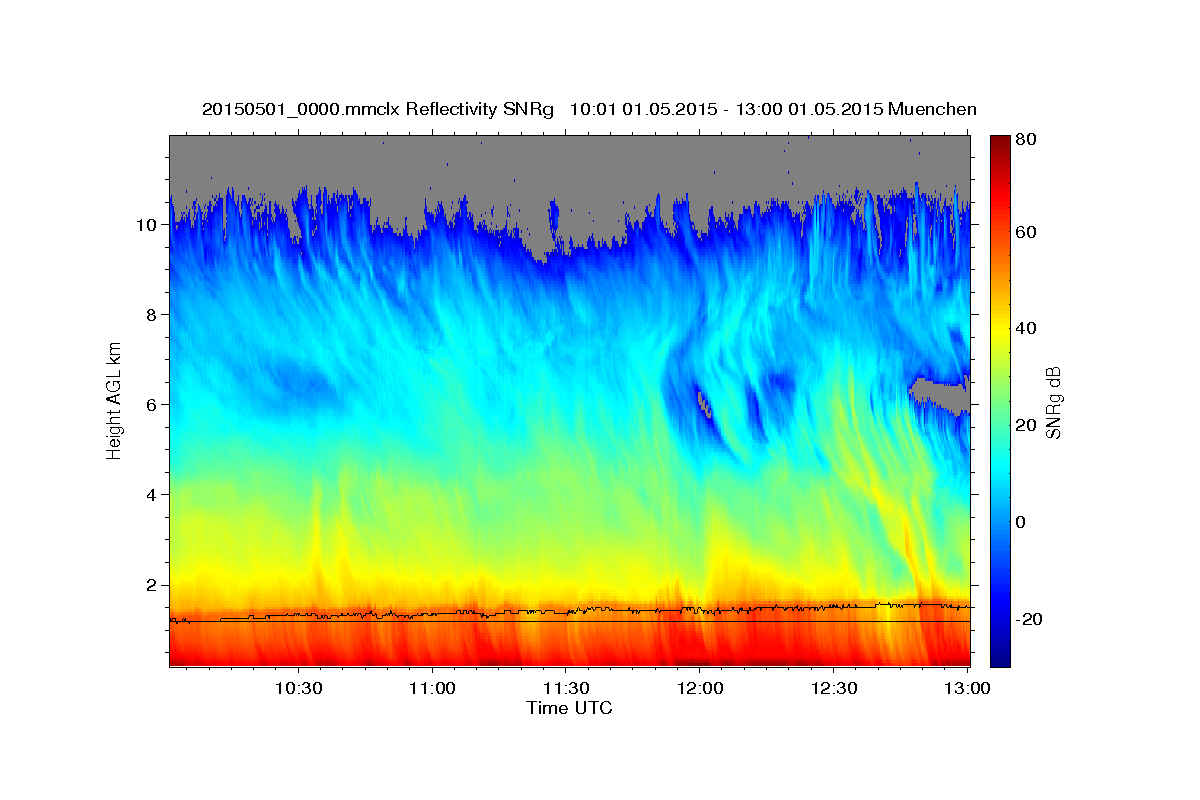Select the 'Height AGL km' axis label
This screenshot has height=800, width=1200.
(114, 400)
